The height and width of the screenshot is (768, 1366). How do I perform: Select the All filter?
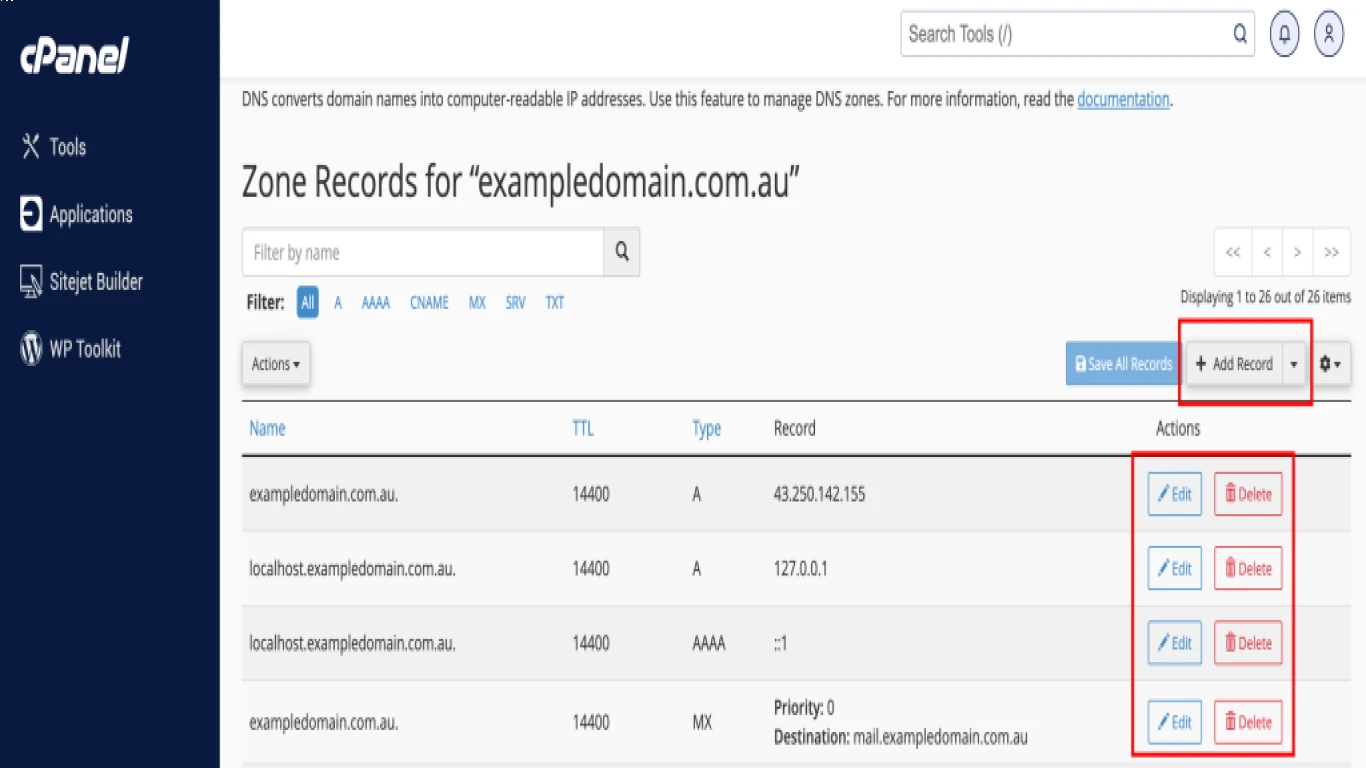pos(308,302)
